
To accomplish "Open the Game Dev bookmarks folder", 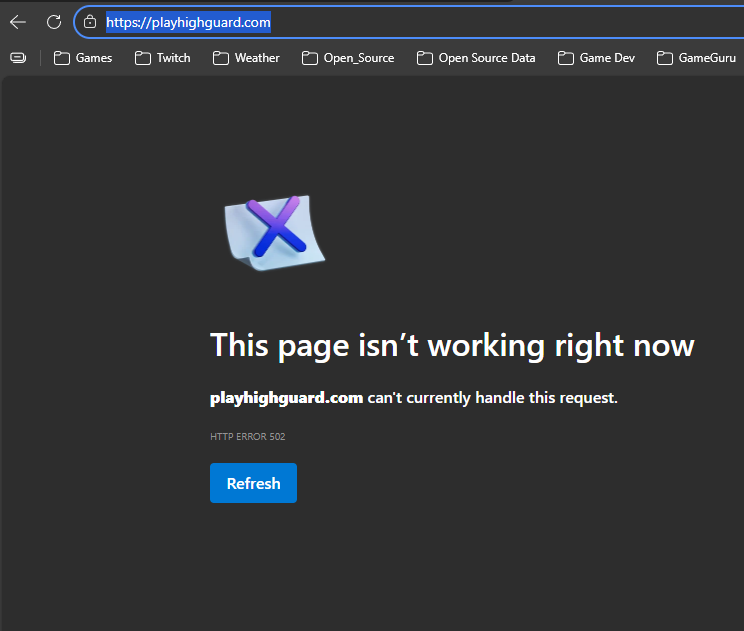I will 596,58.
